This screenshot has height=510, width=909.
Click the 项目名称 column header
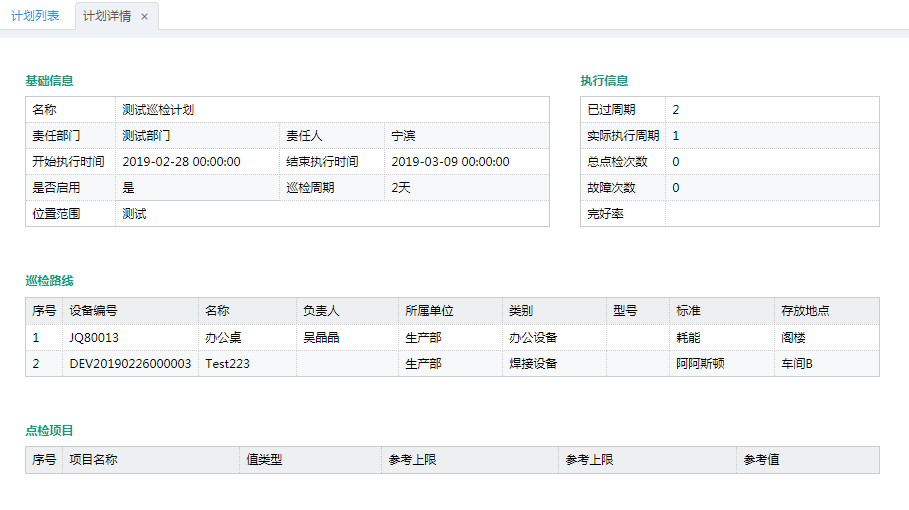(151, 460)
